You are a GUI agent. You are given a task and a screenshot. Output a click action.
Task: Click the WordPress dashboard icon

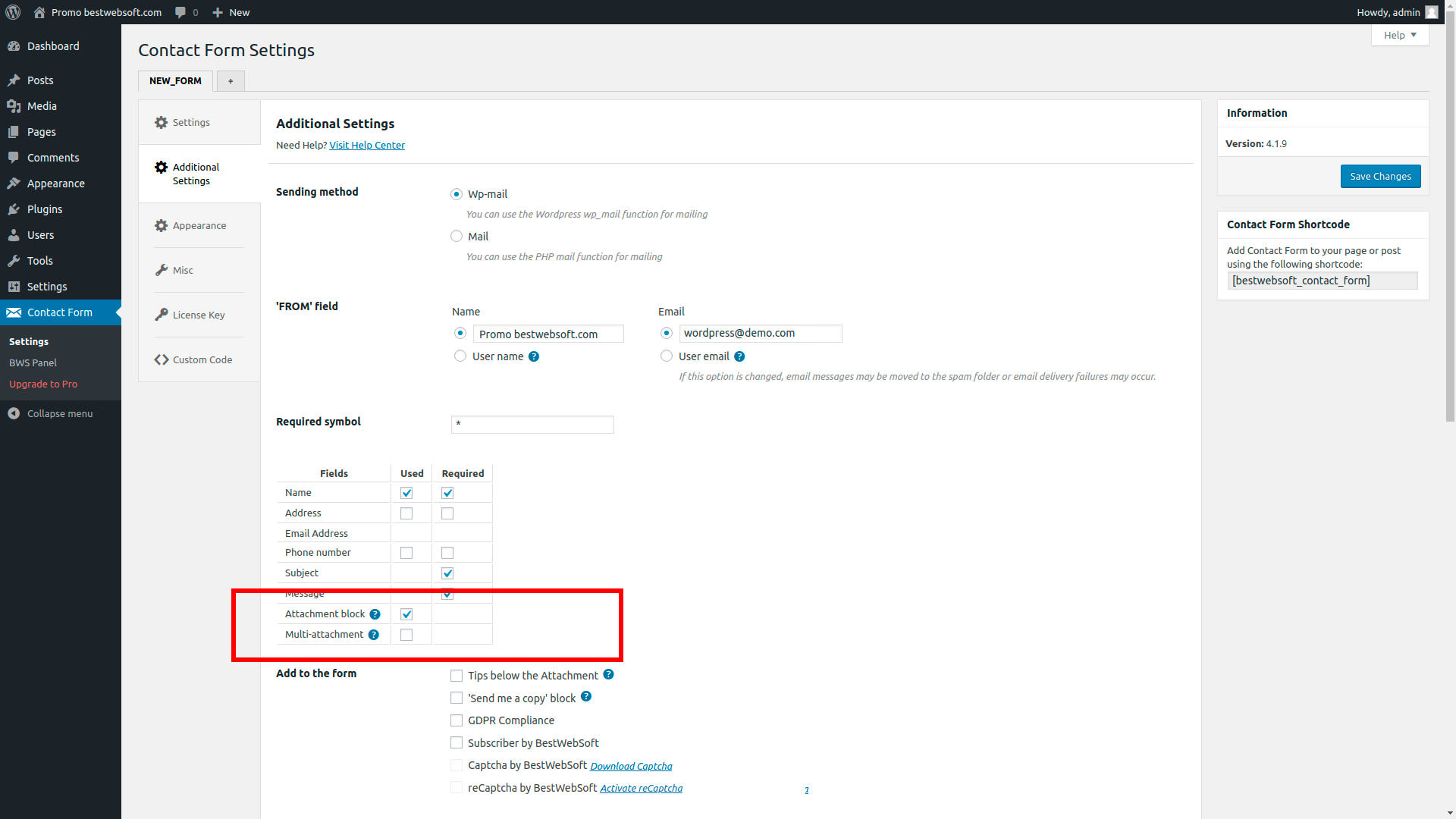pos(12,11)
